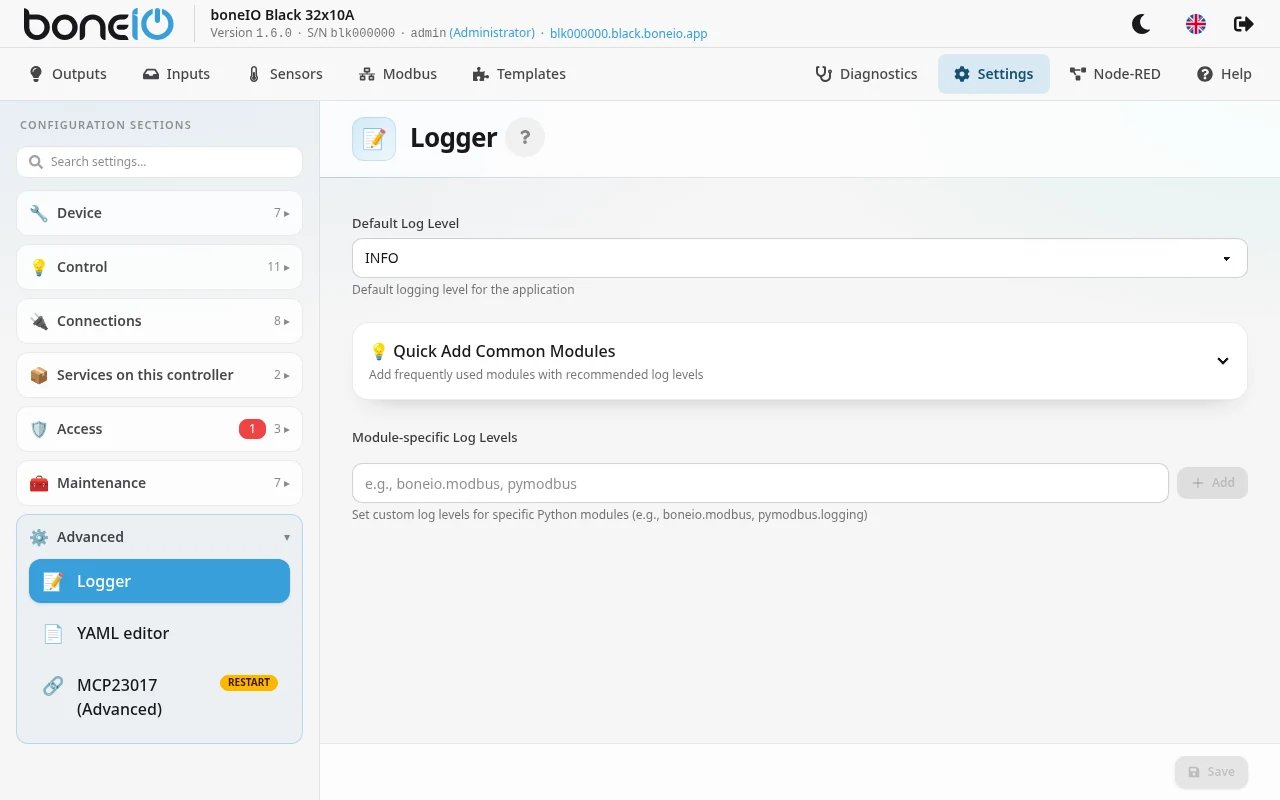The image size is (1280, 800).
Task: Click the Logger notepad header icon
Action: (374, 139)
